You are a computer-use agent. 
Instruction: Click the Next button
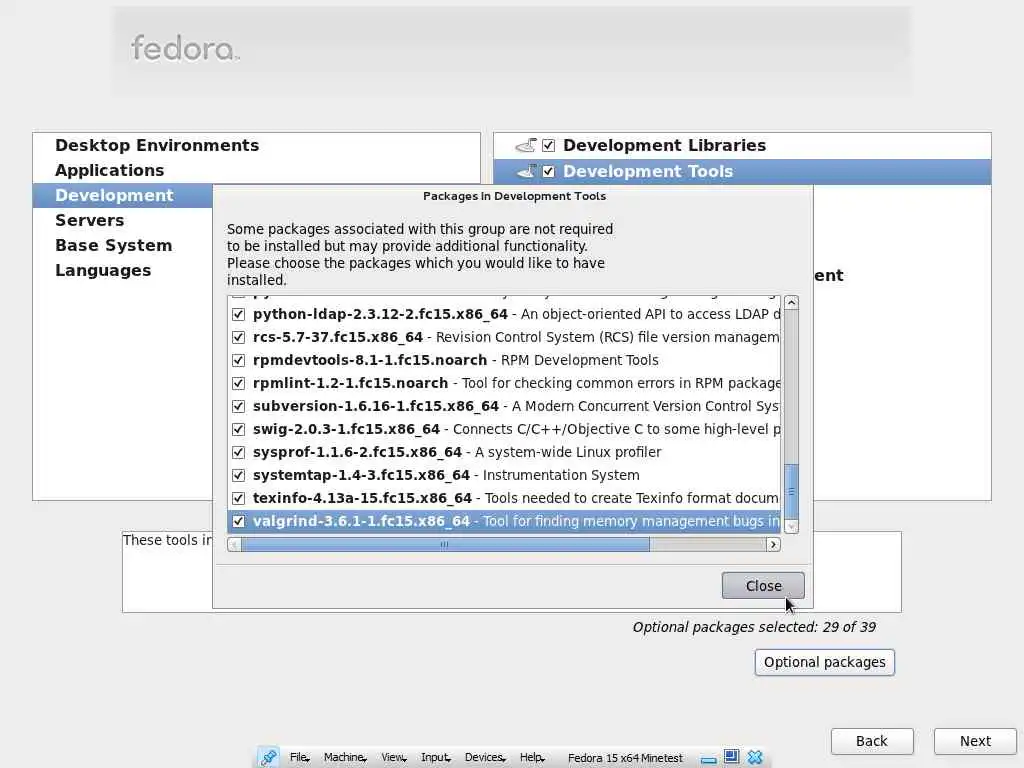click(975, 741)
